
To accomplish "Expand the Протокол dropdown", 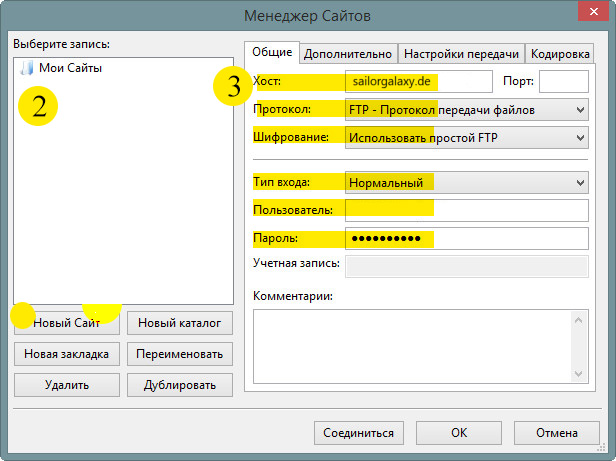I will coord(465,109).
